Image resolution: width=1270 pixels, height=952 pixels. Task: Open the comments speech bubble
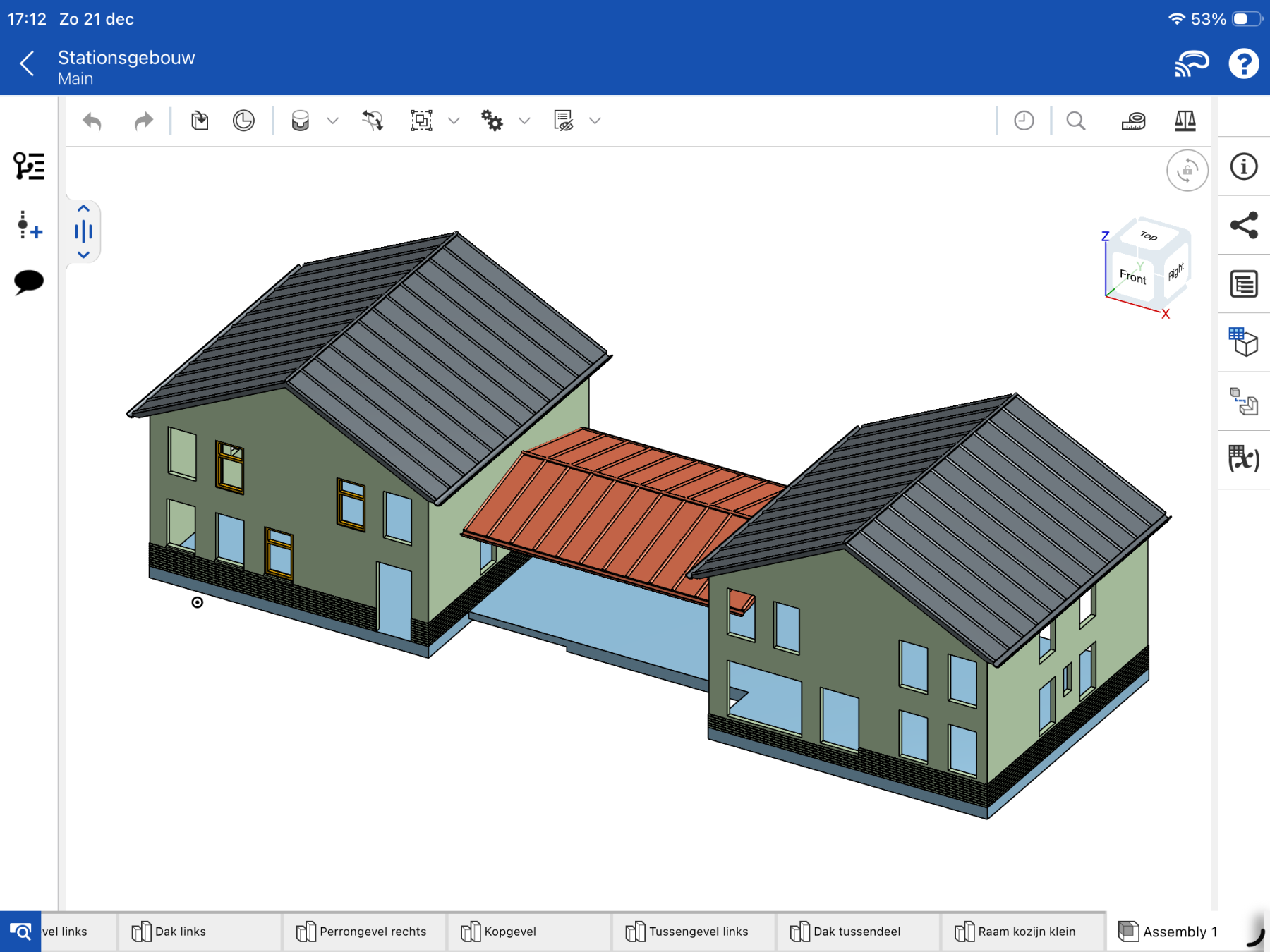coord(29,282)
